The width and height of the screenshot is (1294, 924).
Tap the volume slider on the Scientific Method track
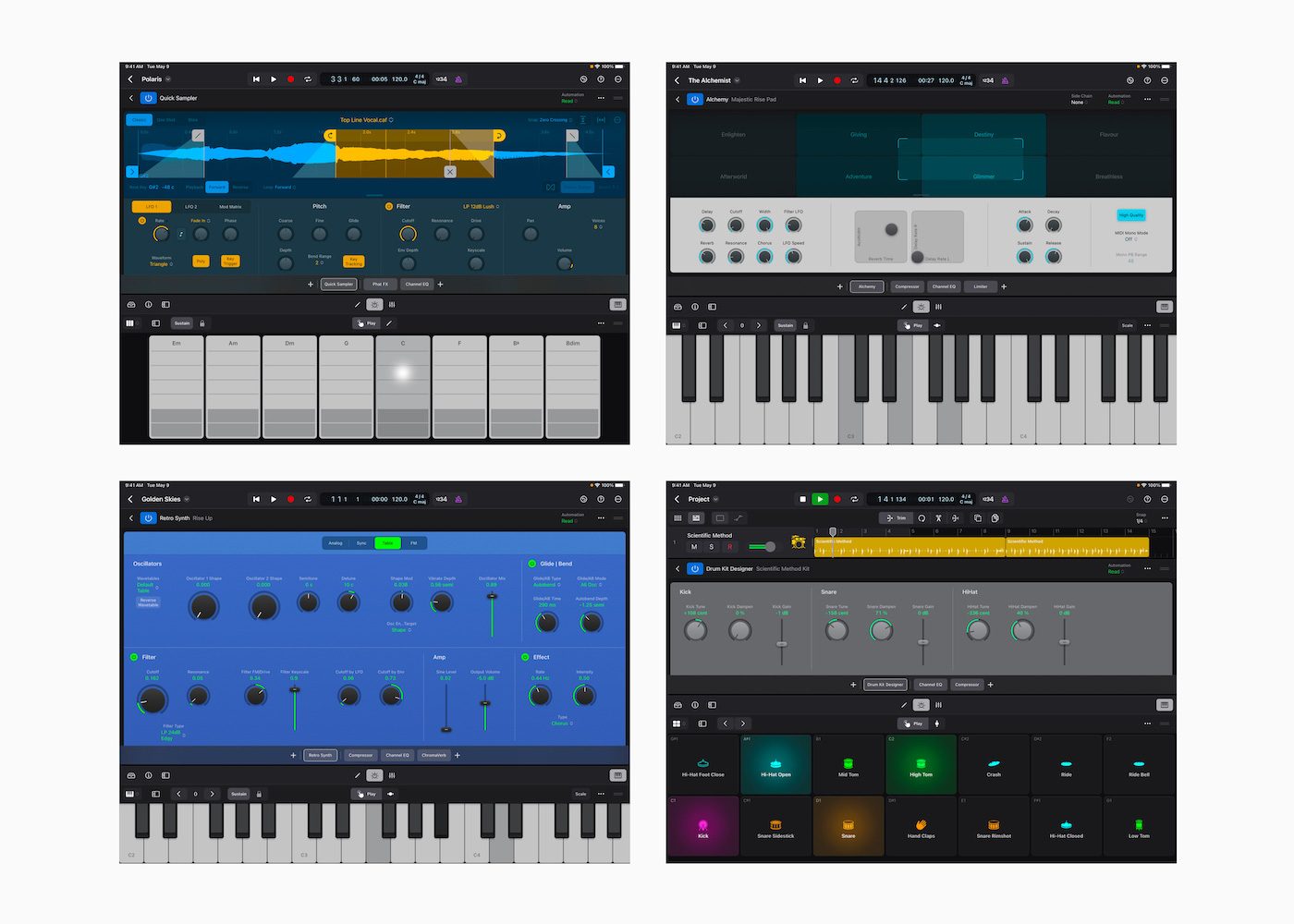(762, 545)
